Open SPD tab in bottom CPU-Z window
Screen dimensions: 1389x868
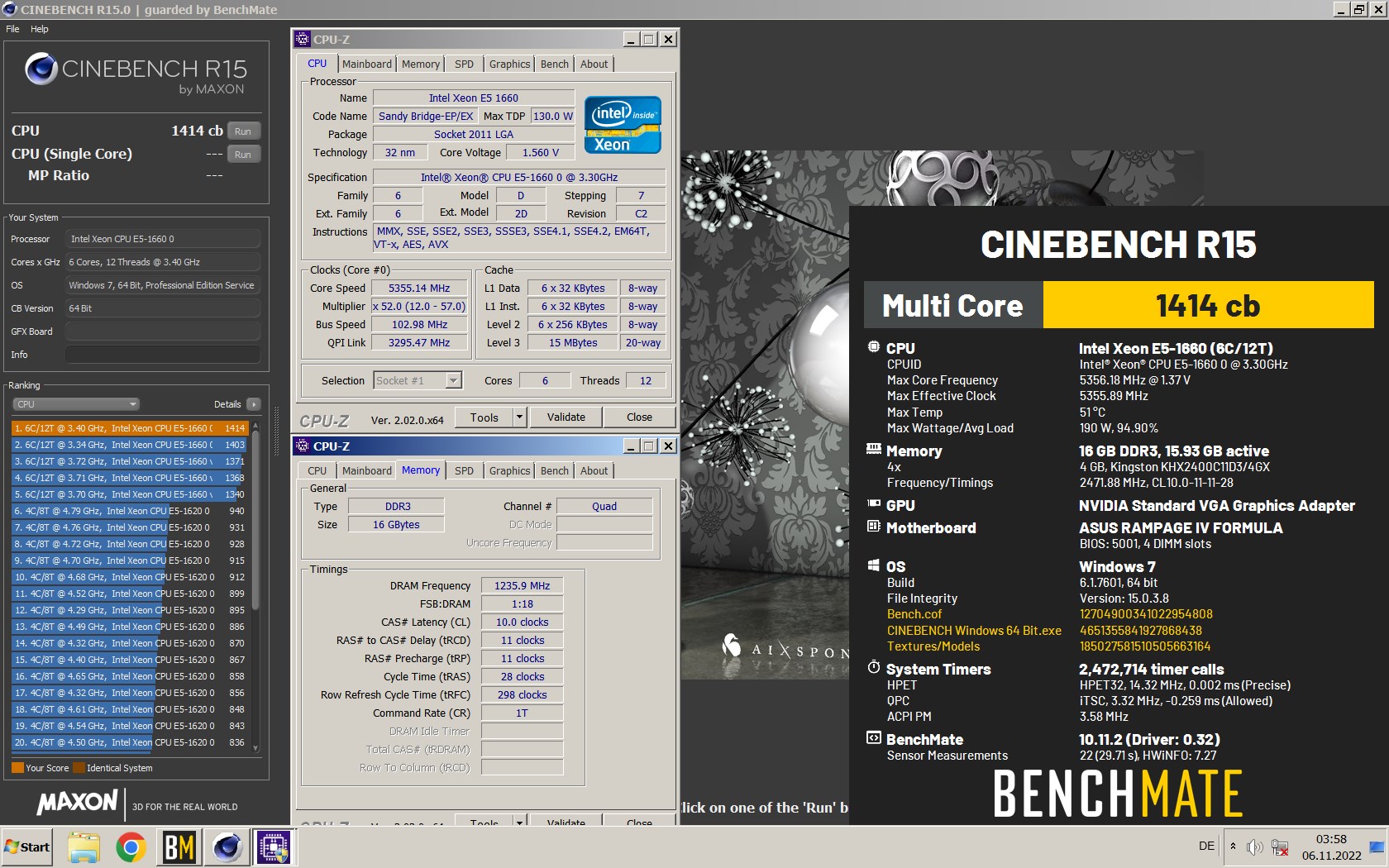pos(465,470)
